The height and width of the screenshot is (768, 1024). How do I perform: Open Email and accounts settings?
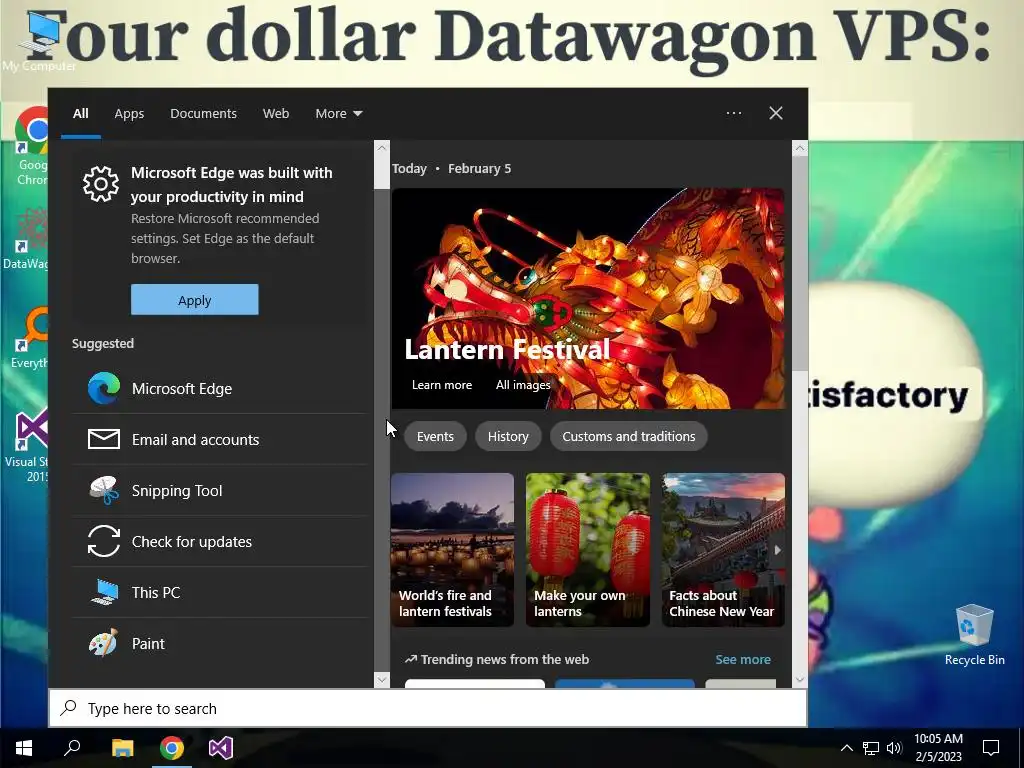pos(219,440)
